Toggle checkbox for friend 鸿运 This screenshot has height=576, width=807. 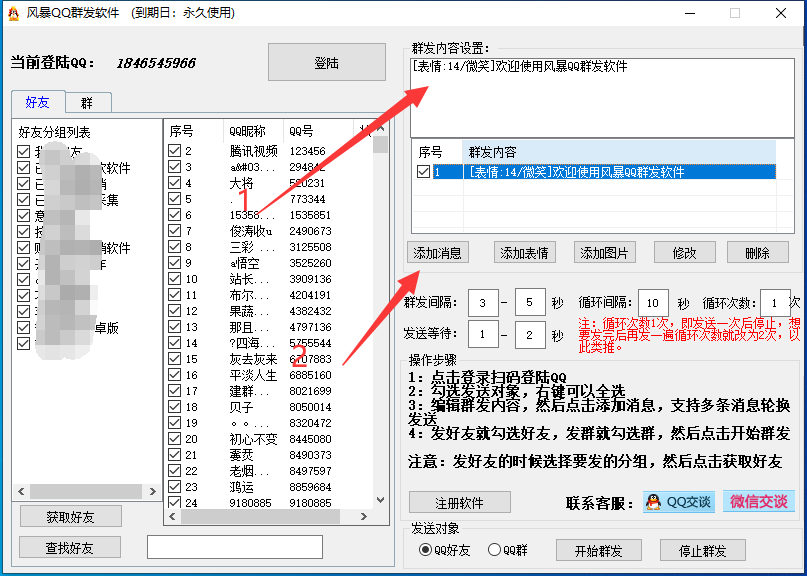pos(174,486)
